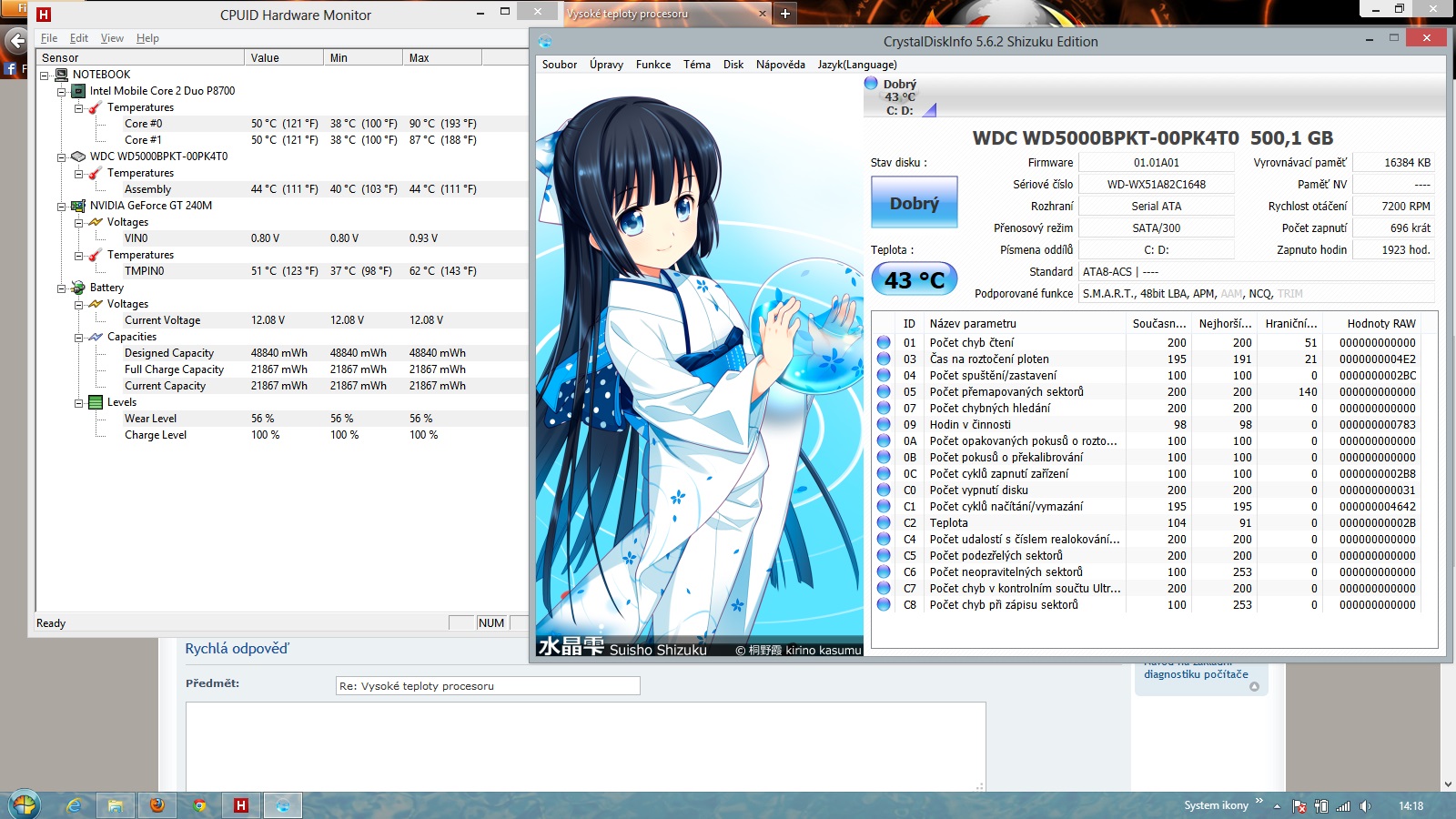The width and height of the screenshot is (1456, 819).
Task: Click the Action Center flag icon in the tray
Action: tap(1299, 806)
